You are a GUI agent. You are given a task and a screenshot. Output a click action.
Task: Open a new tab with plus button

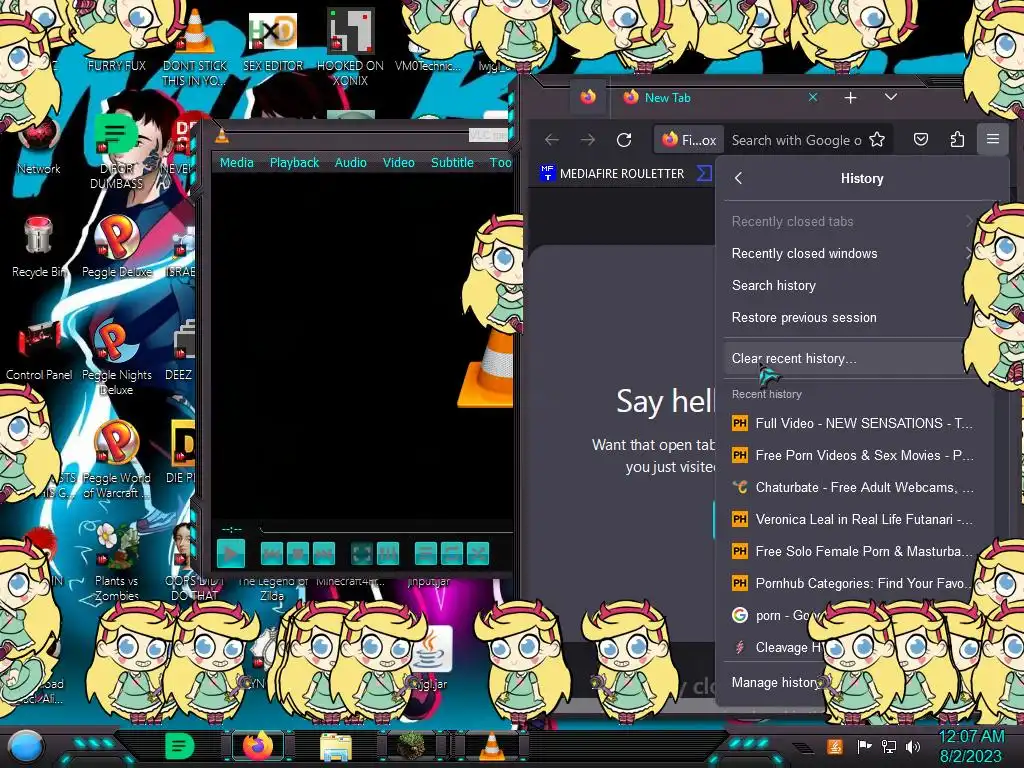point(850,98)
